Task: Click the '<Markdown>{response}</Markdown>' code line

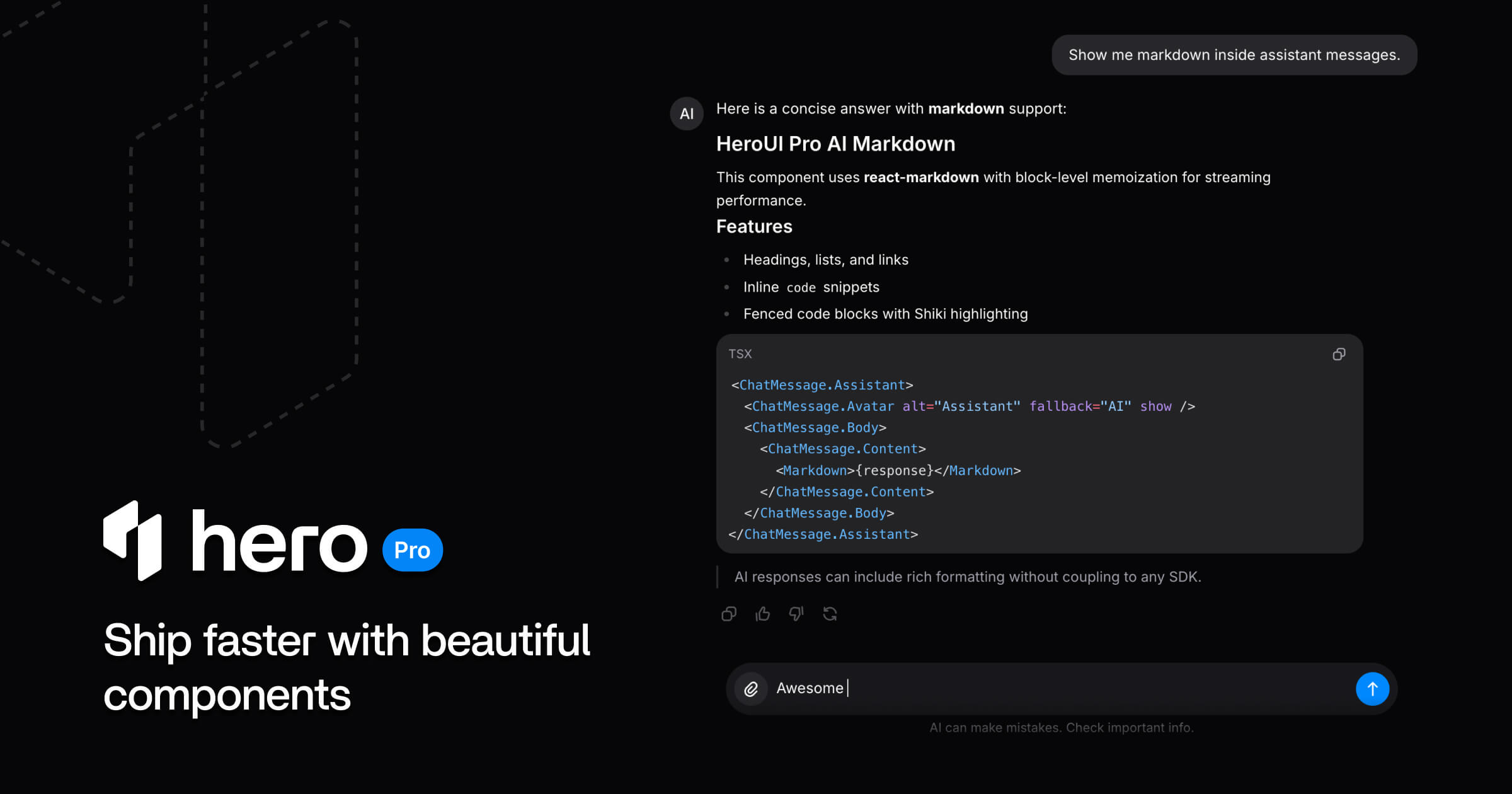Action: click(898, 471)
